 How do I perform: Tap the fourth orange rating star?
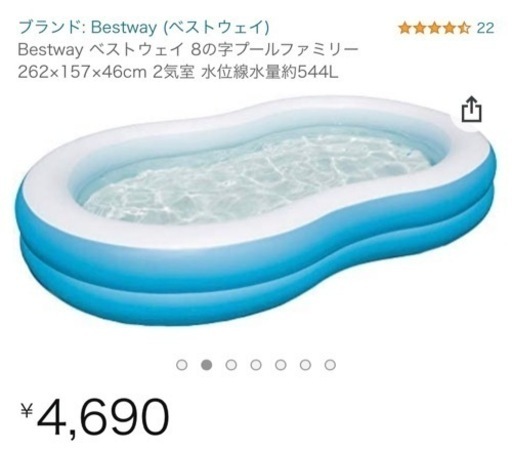click(449, 28)
